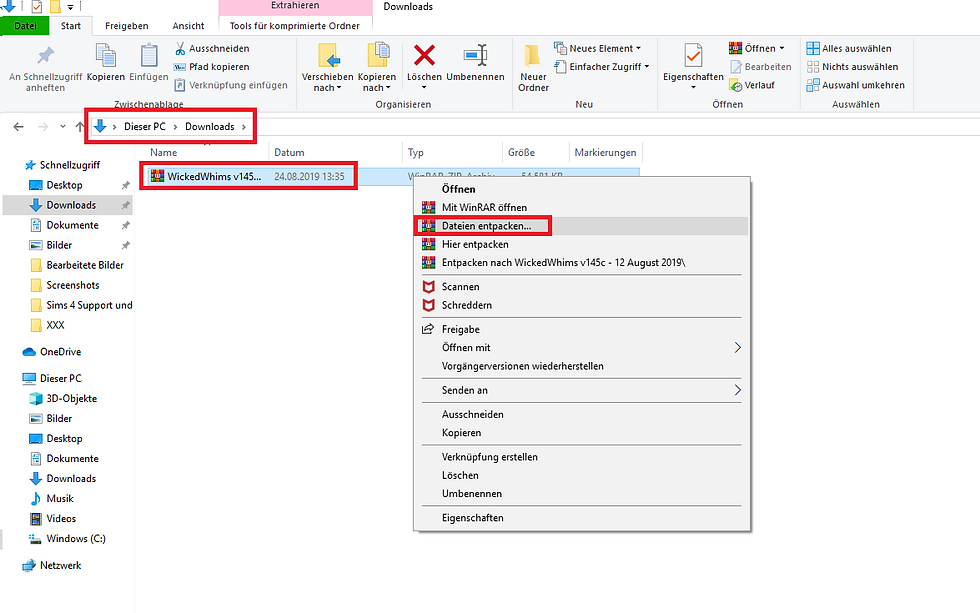Select Netzwerk in sidebar
Image resolution: width=980 pixels, height=613 pixels.
pyautogui.click(x=60, y=566)
